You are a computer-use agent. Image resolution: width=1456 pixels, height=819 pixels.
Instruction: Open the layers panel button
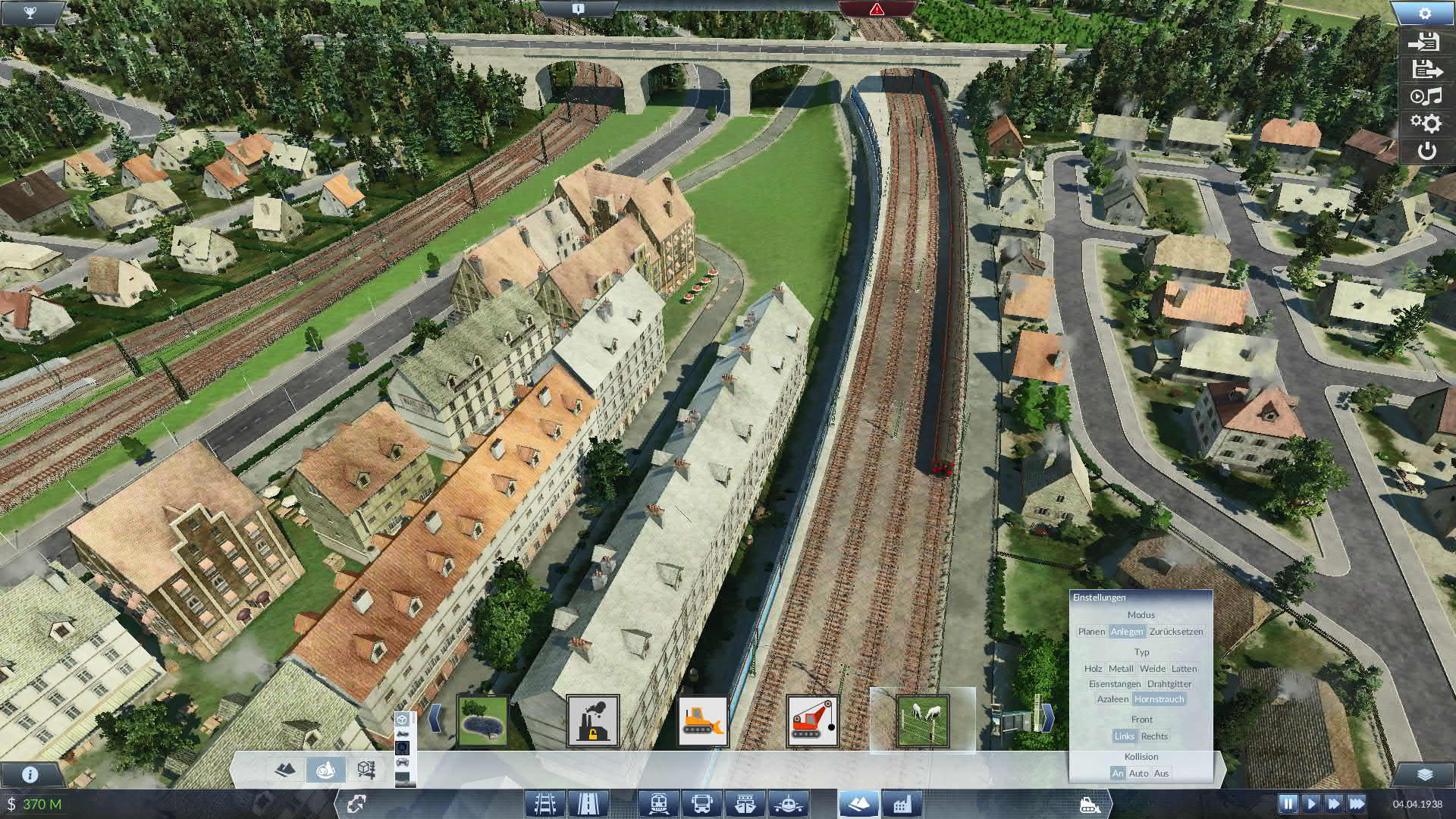click(1424, 774)
